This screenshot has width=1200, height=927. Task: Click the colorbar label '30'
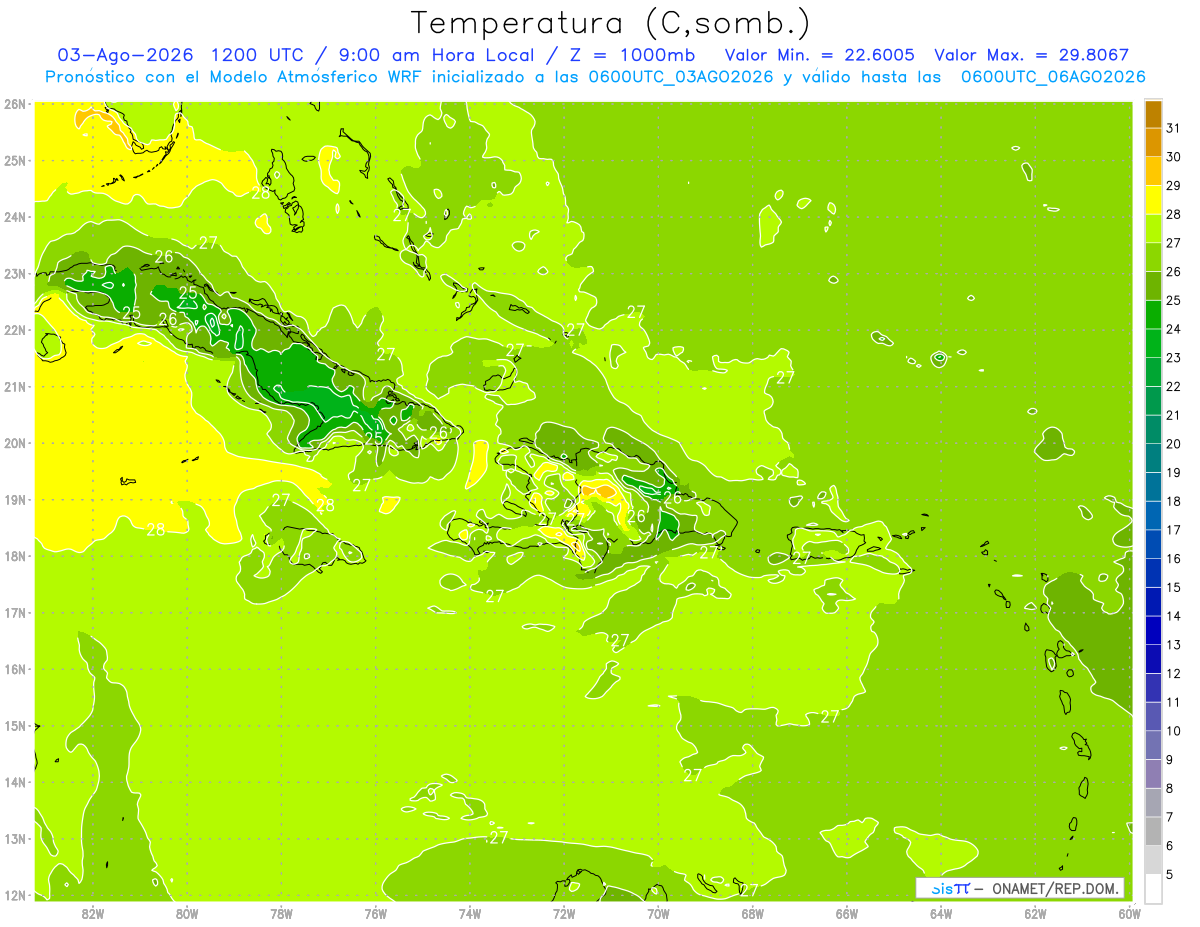point(1173,157)
